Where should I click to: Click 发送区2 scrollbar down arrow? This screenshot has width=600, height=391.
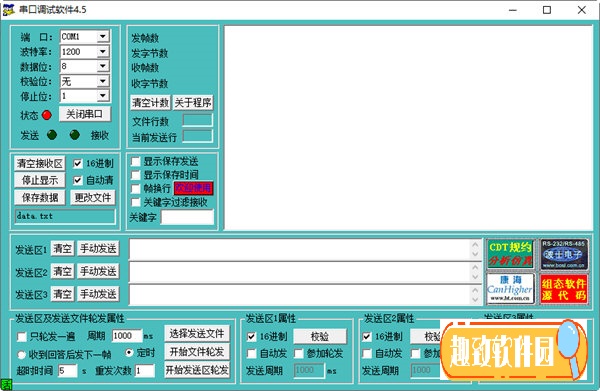tap(475, 277)
